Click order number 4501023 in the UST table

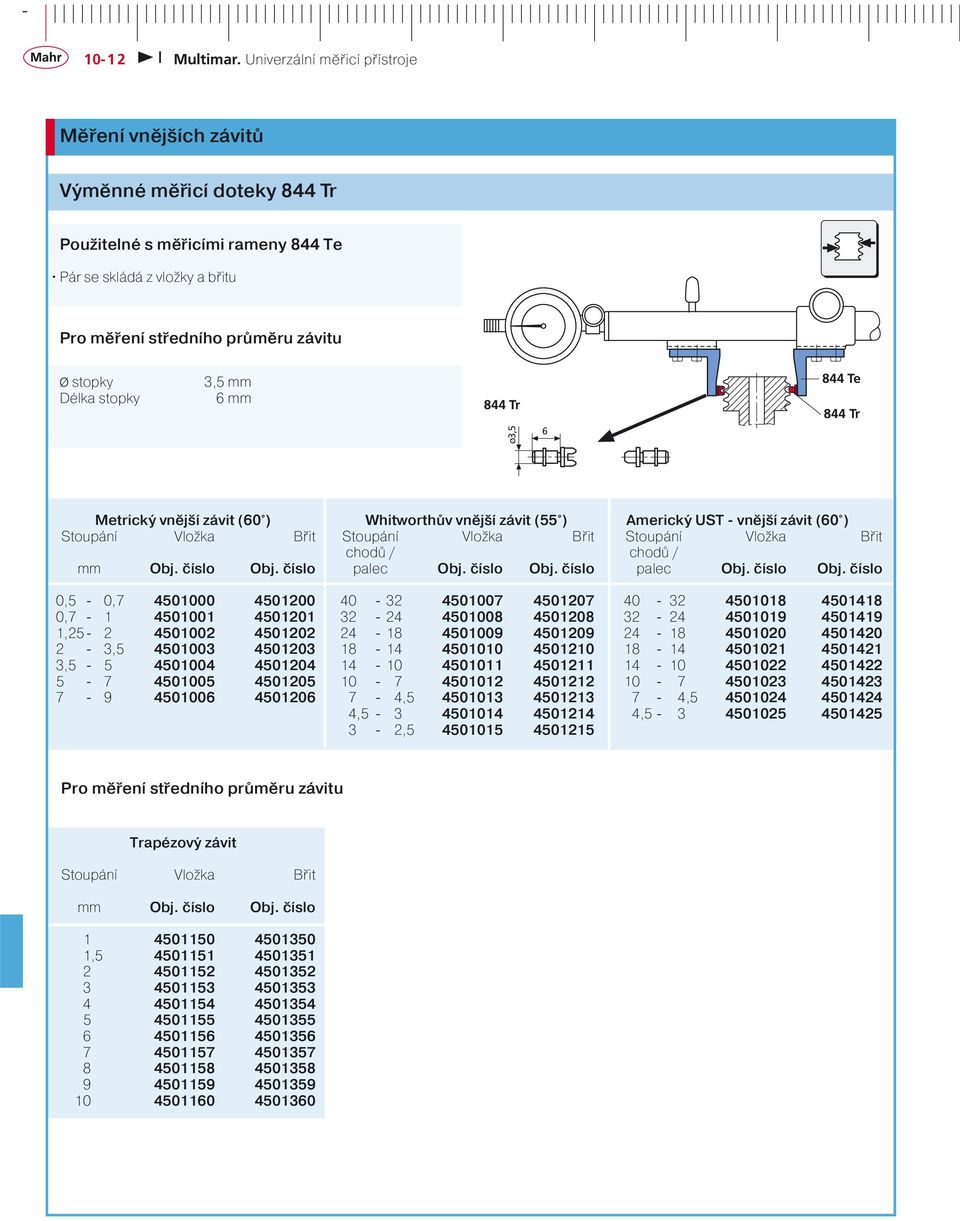click(756, 681)
